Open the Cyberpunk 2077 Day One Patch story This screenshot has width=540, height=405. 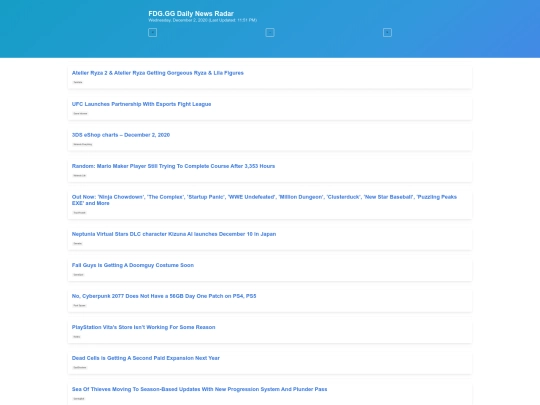coord(164,296)
